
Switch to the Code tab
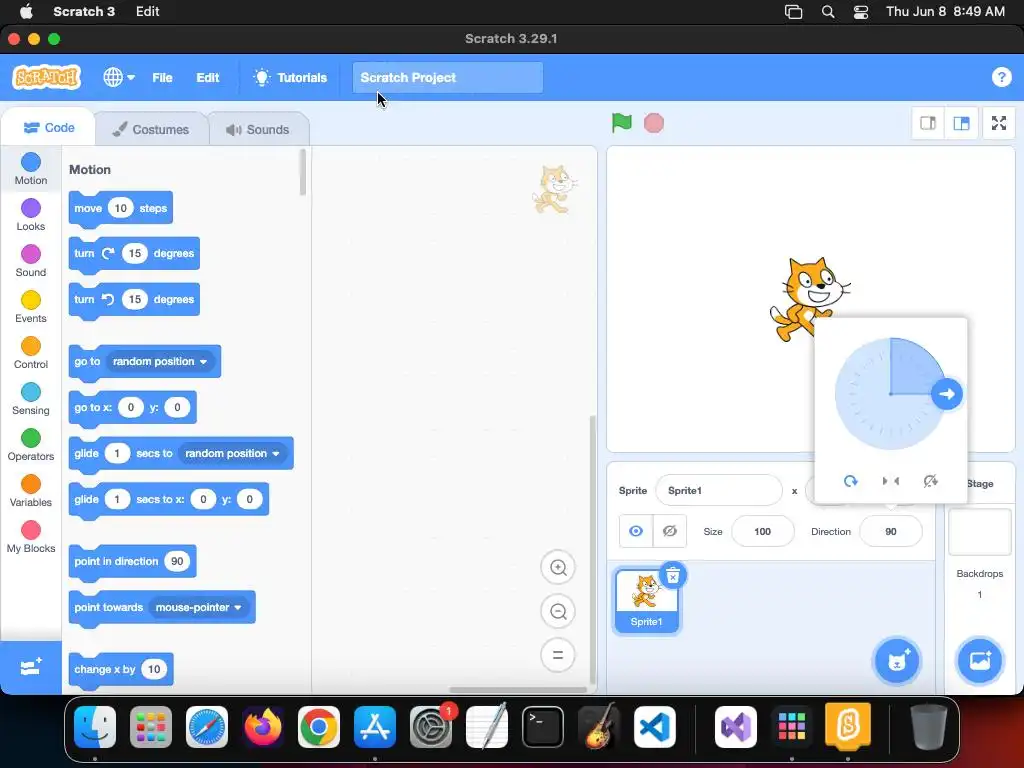(x=49, y=127)
